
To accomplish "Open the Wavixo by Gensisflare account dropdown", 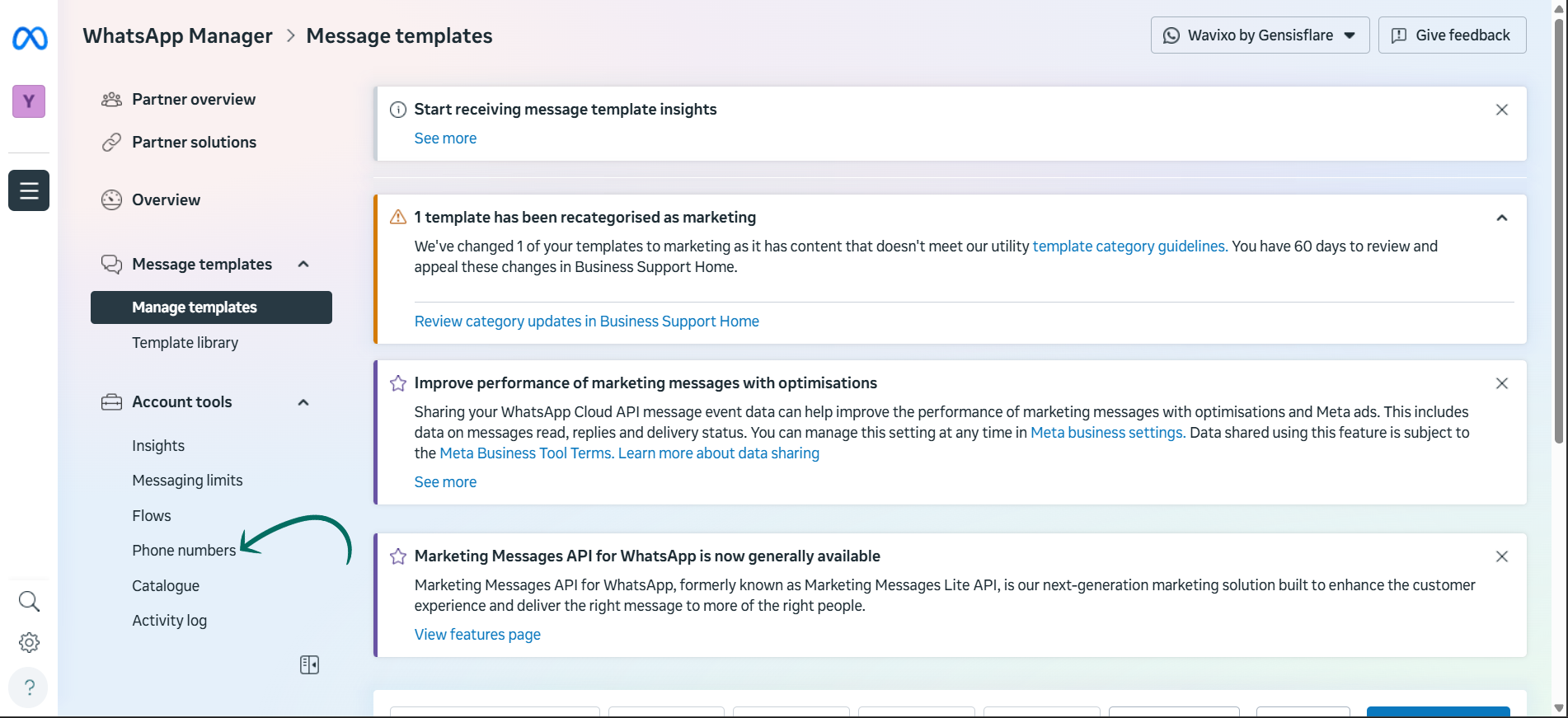I will 1259,35.
